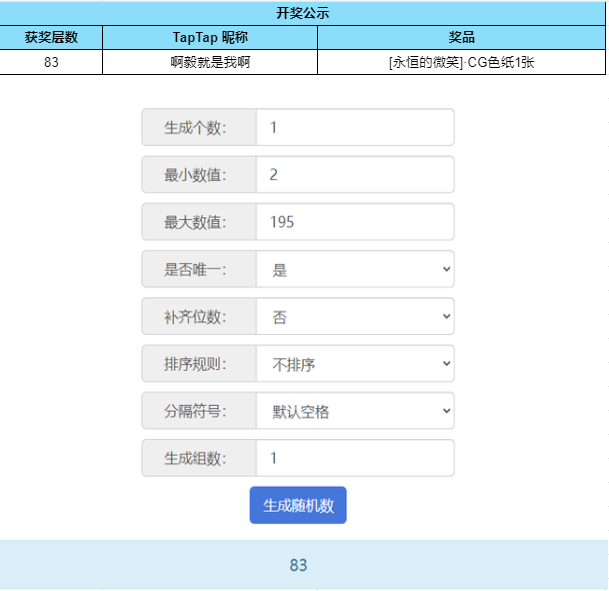Select the 最大数值 field containing 195

(355, 222)
